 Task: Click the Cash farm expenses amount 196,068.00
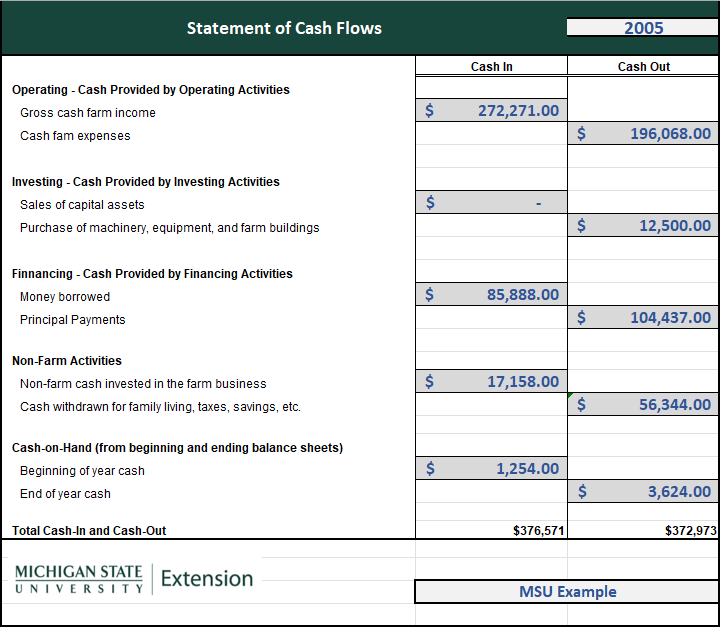[x=643, y=133]
